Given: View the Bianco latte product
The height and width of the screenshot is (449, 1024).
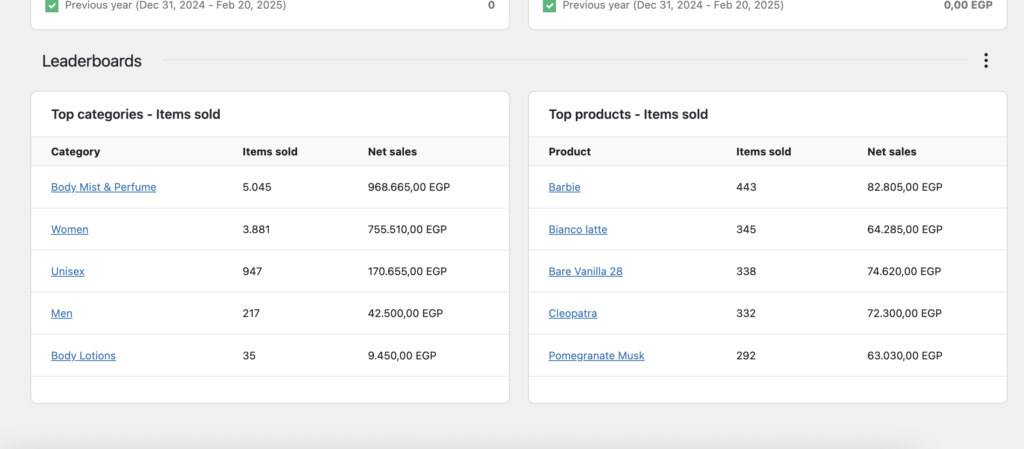Looking at the screenshot, I should tap(577, 229).
